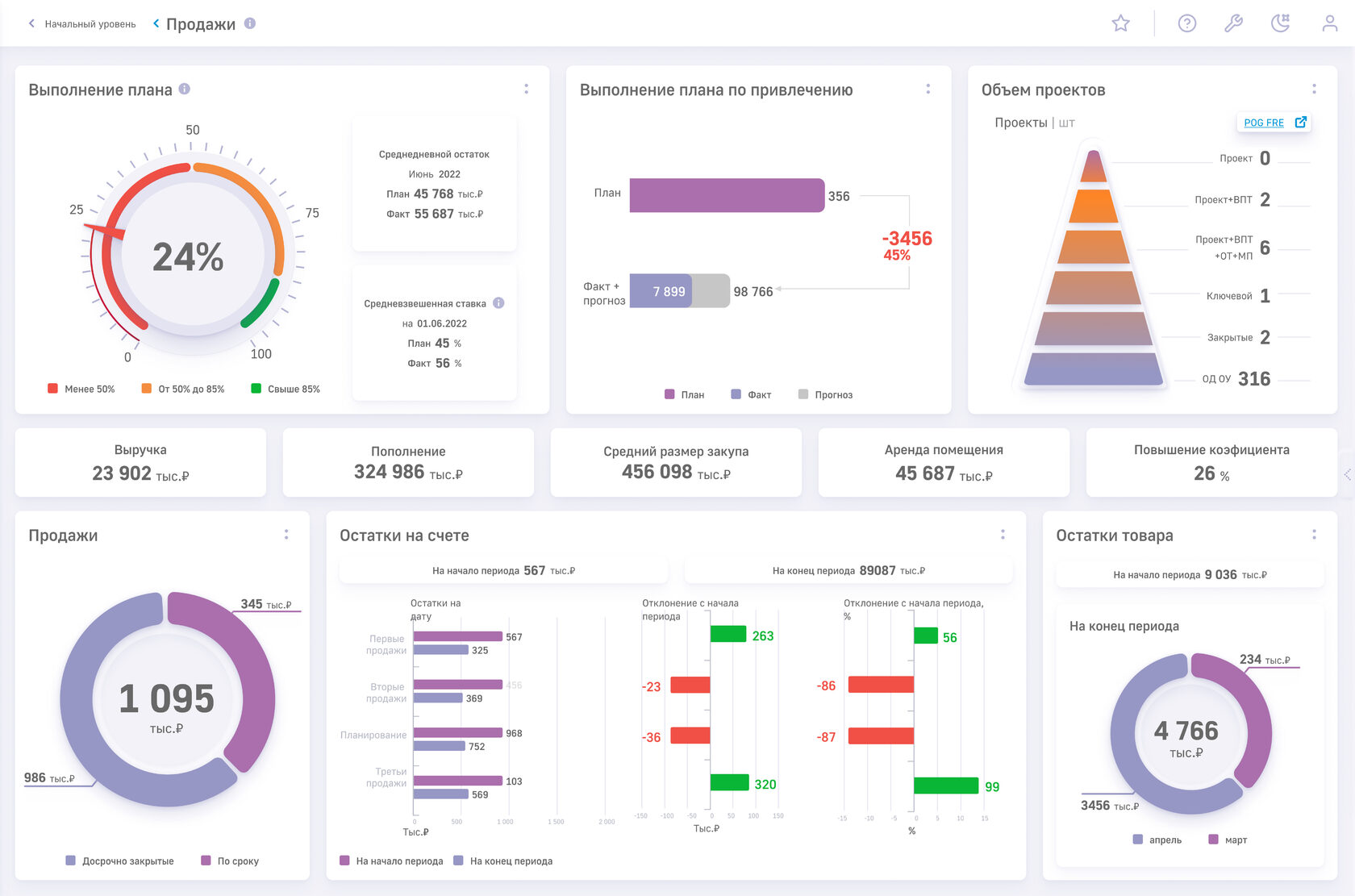Toggle По сроку legend item
The width and height of the screenshot is (1355, 896).
pos(230,861)
